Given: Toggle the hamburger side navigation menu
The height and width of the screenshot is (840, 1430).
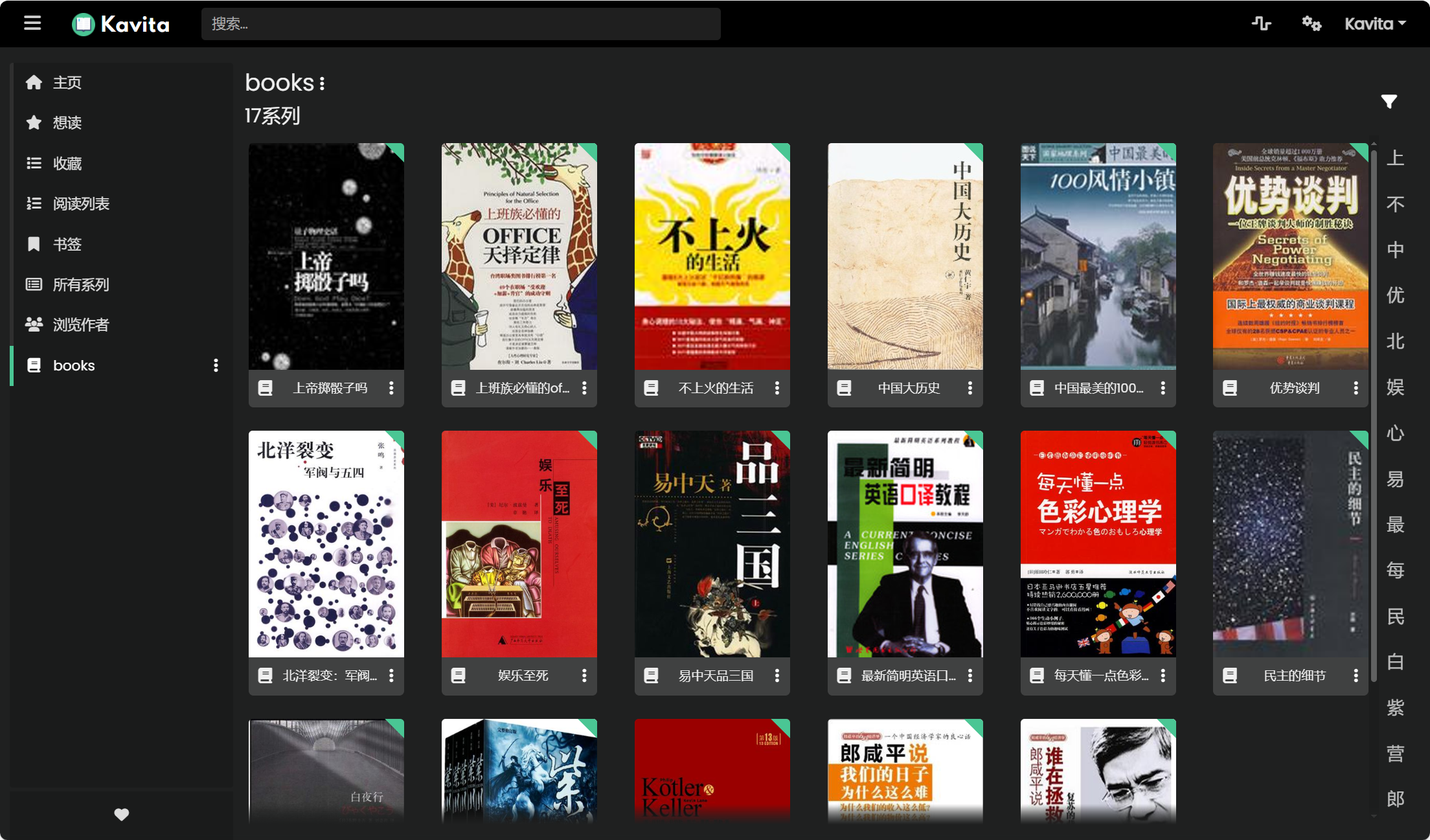Looking at the screenshot, I should [32, 24].
